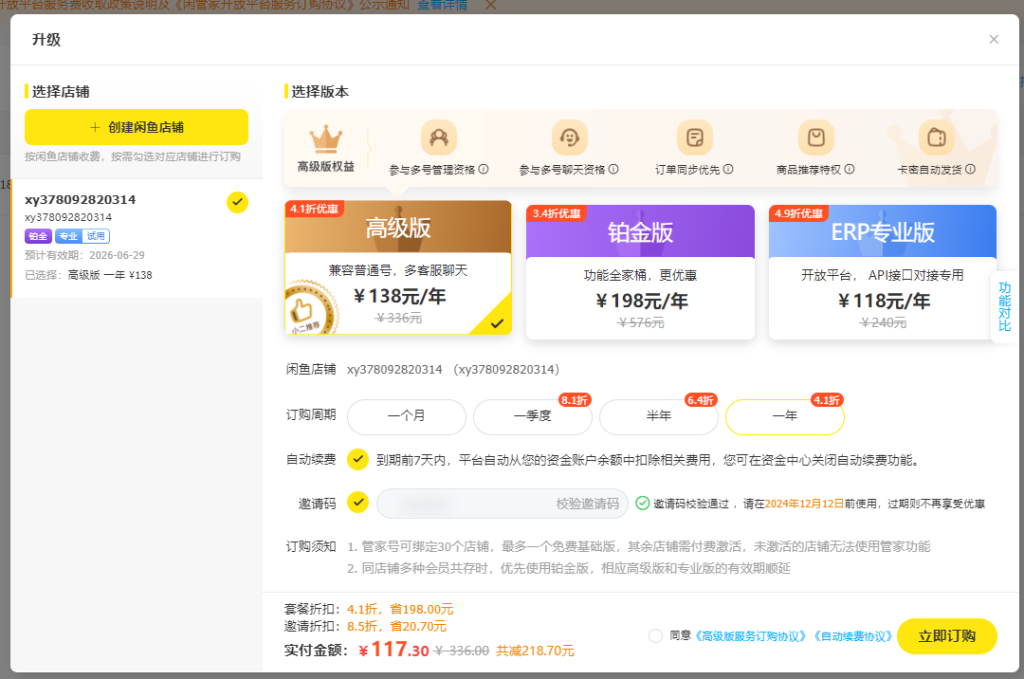This screenshot has height=679, width=1024.
Task: Click the 参与多号管理资格 feature icon
Action: coord(440,136)
